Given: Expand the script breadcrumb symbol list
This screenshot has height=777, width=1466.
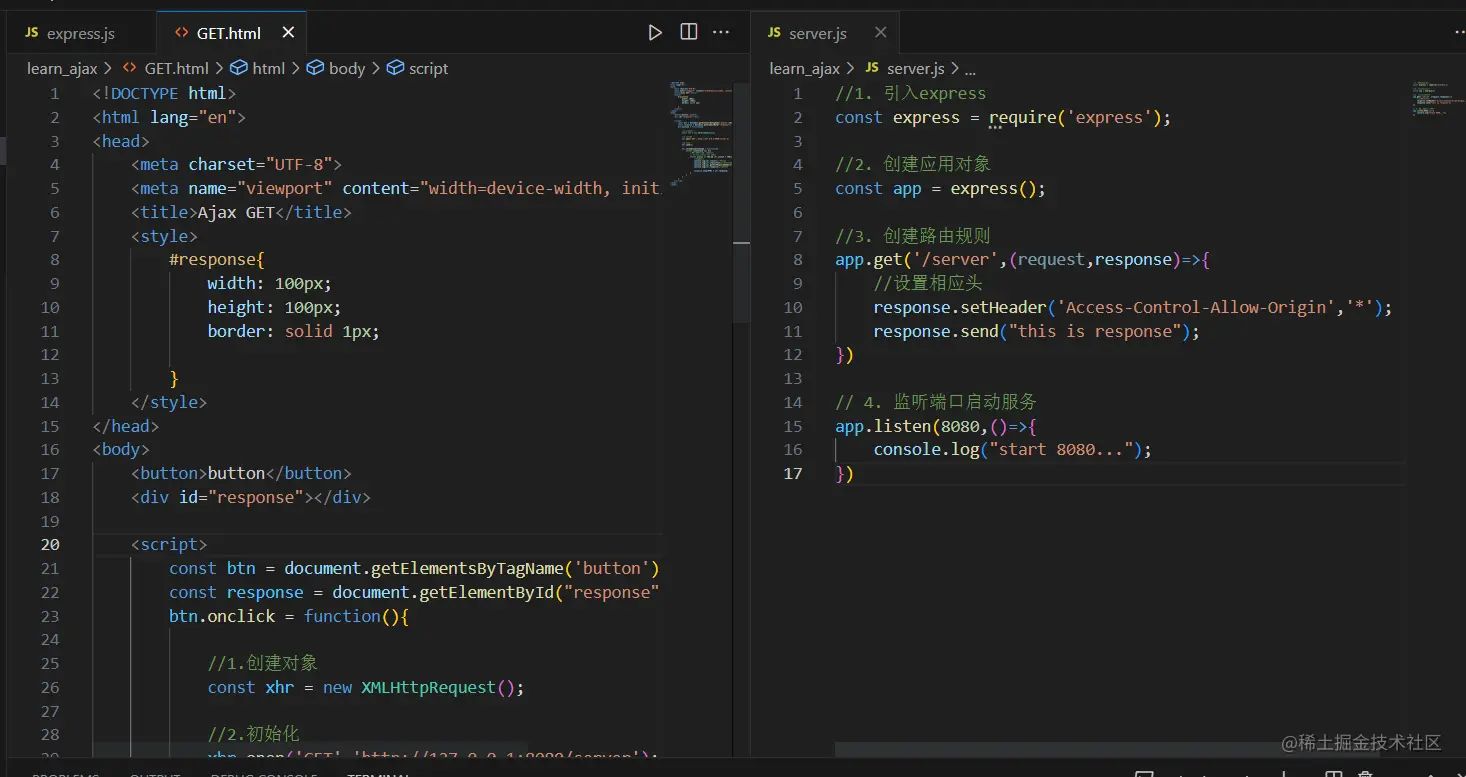Looking at the screenshot, I should point(428,68).
